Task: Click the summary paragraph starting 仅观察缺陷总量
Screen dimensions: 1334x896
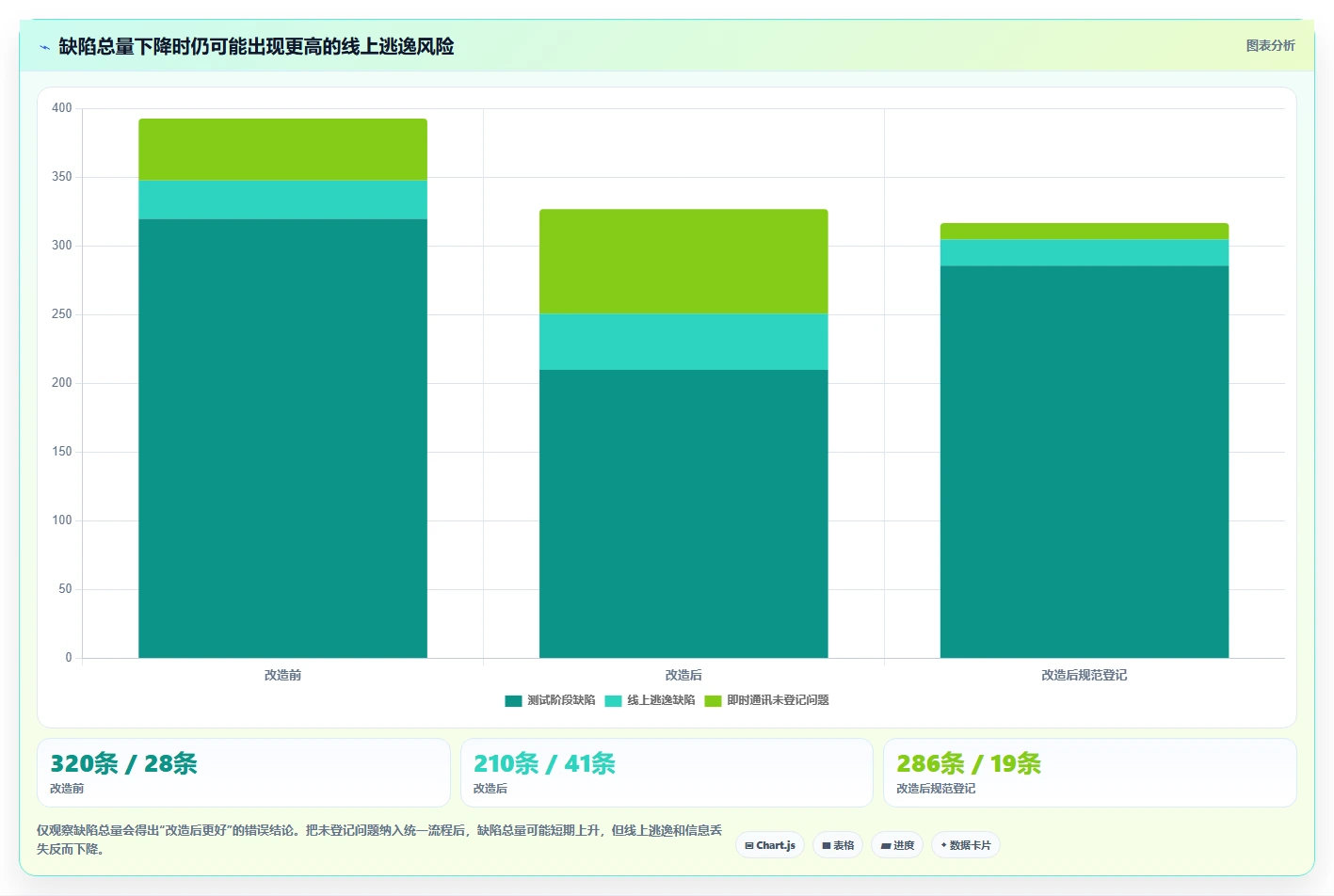Action: click(x=379, y=840)
